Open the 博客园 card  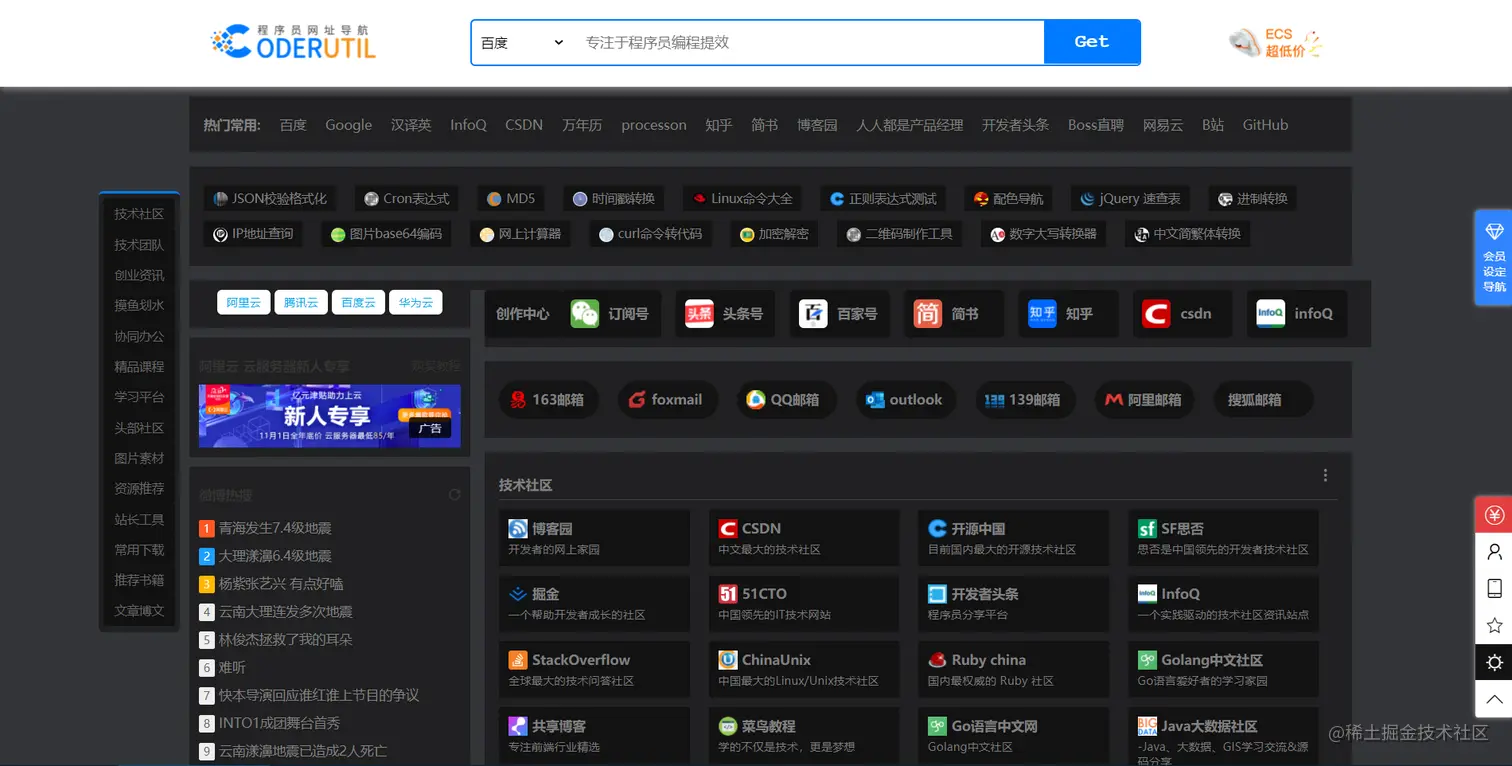tap(594, 538)
